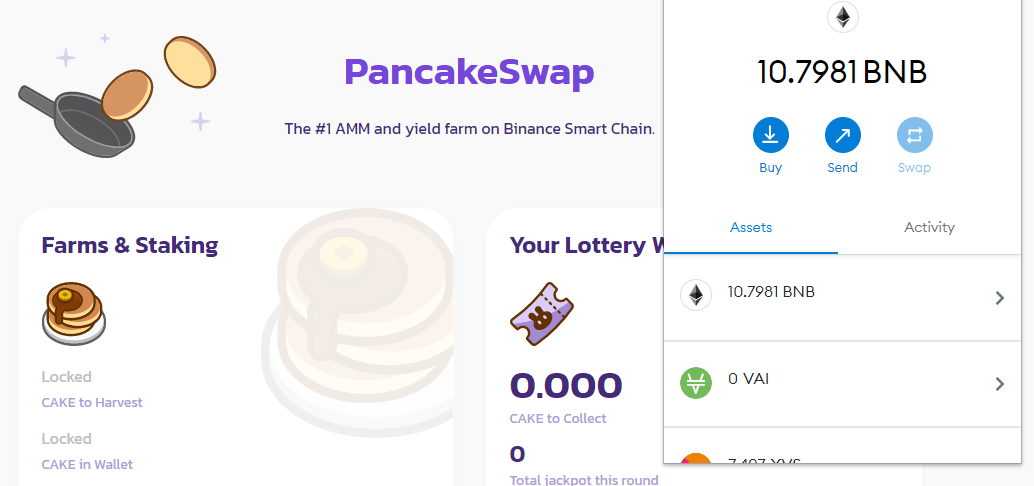Click the green VAI token icon

[696, 382]
